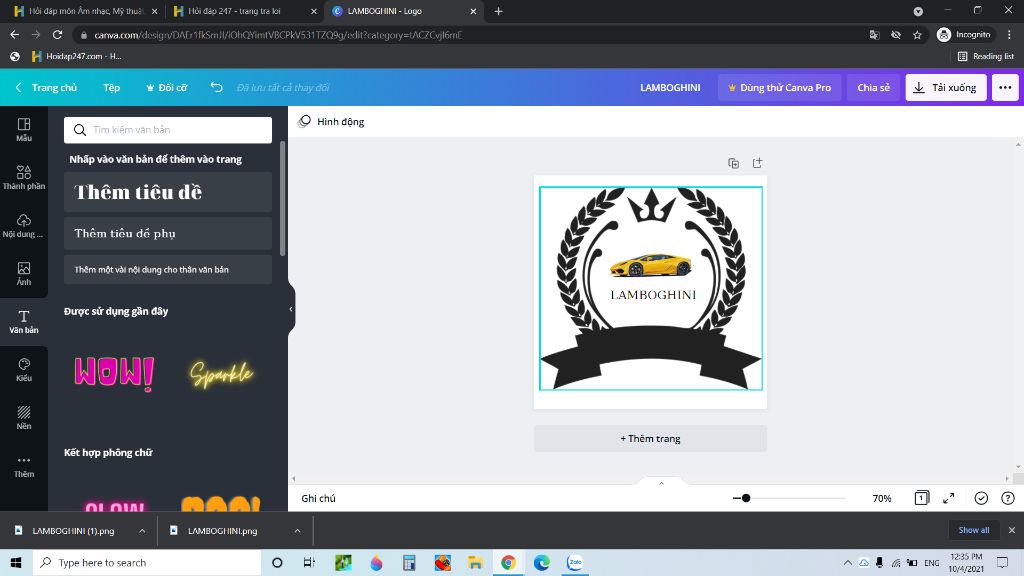This screenshot has height=576, width=1024.
Task: Open the page grid view icon
Action: click(921, 498)
